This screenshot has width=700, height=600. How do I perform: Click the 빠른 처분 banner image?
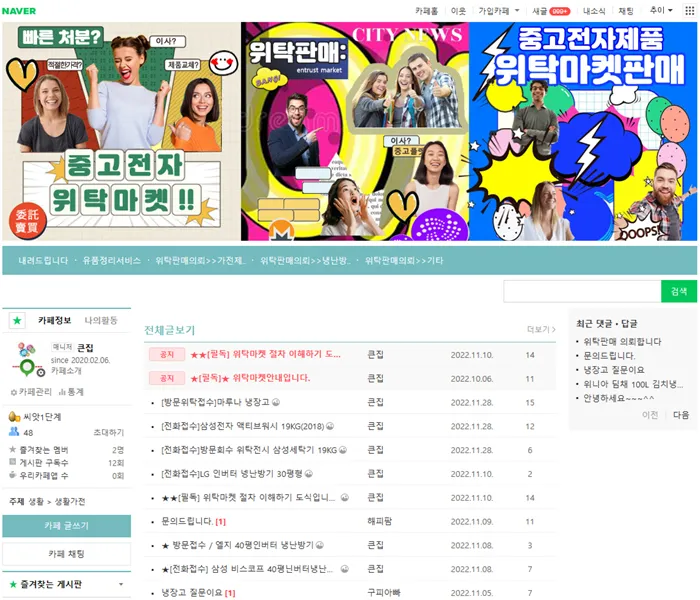121,131
